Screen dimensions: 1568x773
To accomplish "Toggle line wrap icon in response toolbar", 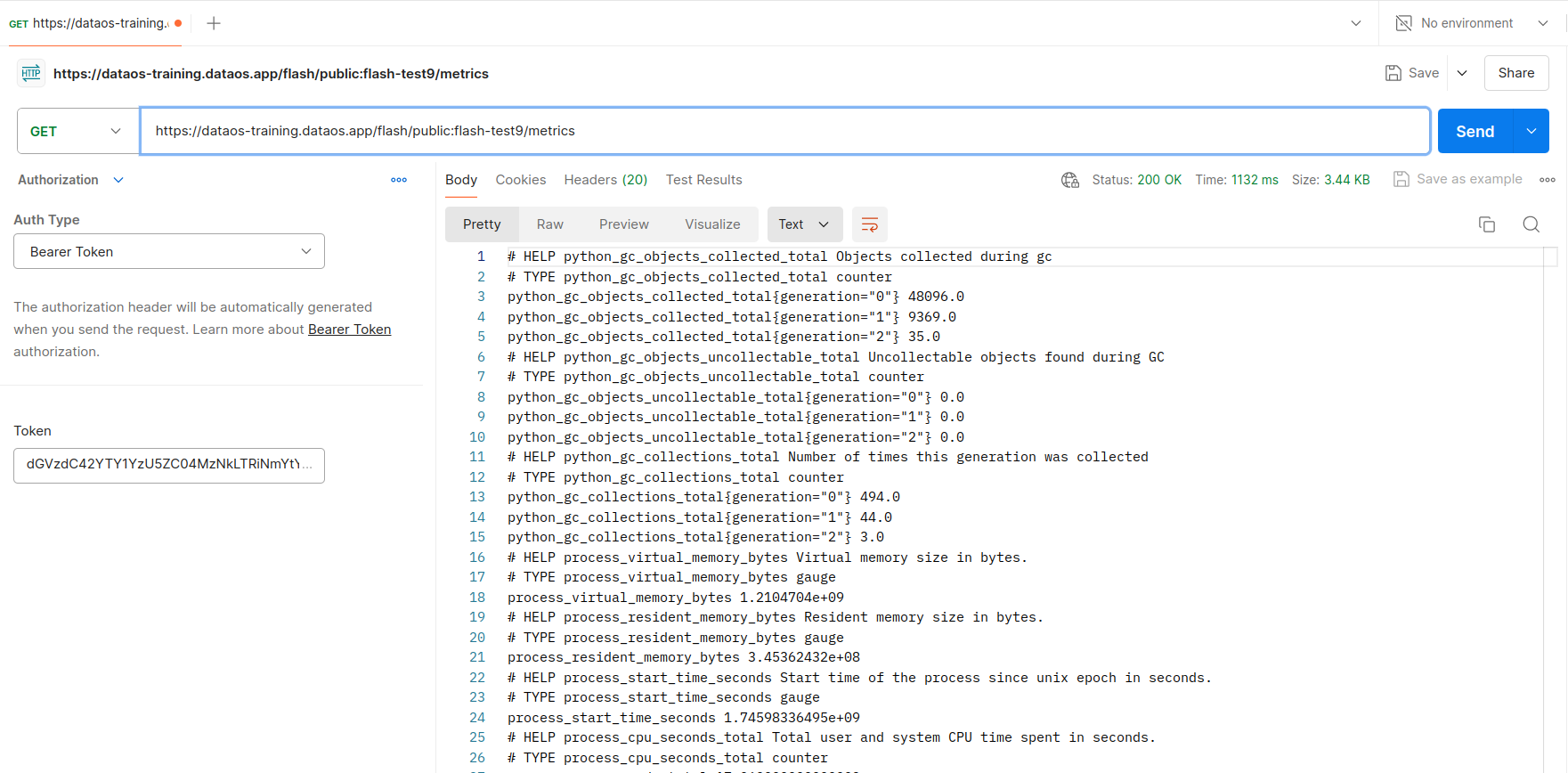I will pos(870,224).
